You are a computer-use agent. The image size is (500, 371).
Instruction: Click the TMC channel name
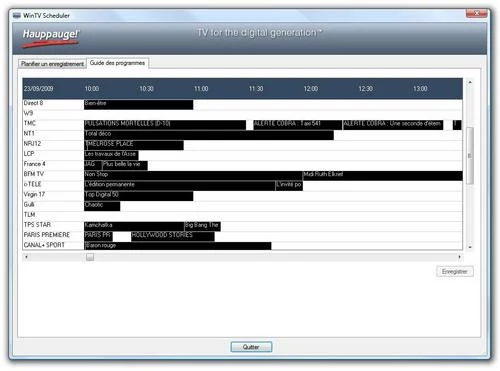pos(30,123)
